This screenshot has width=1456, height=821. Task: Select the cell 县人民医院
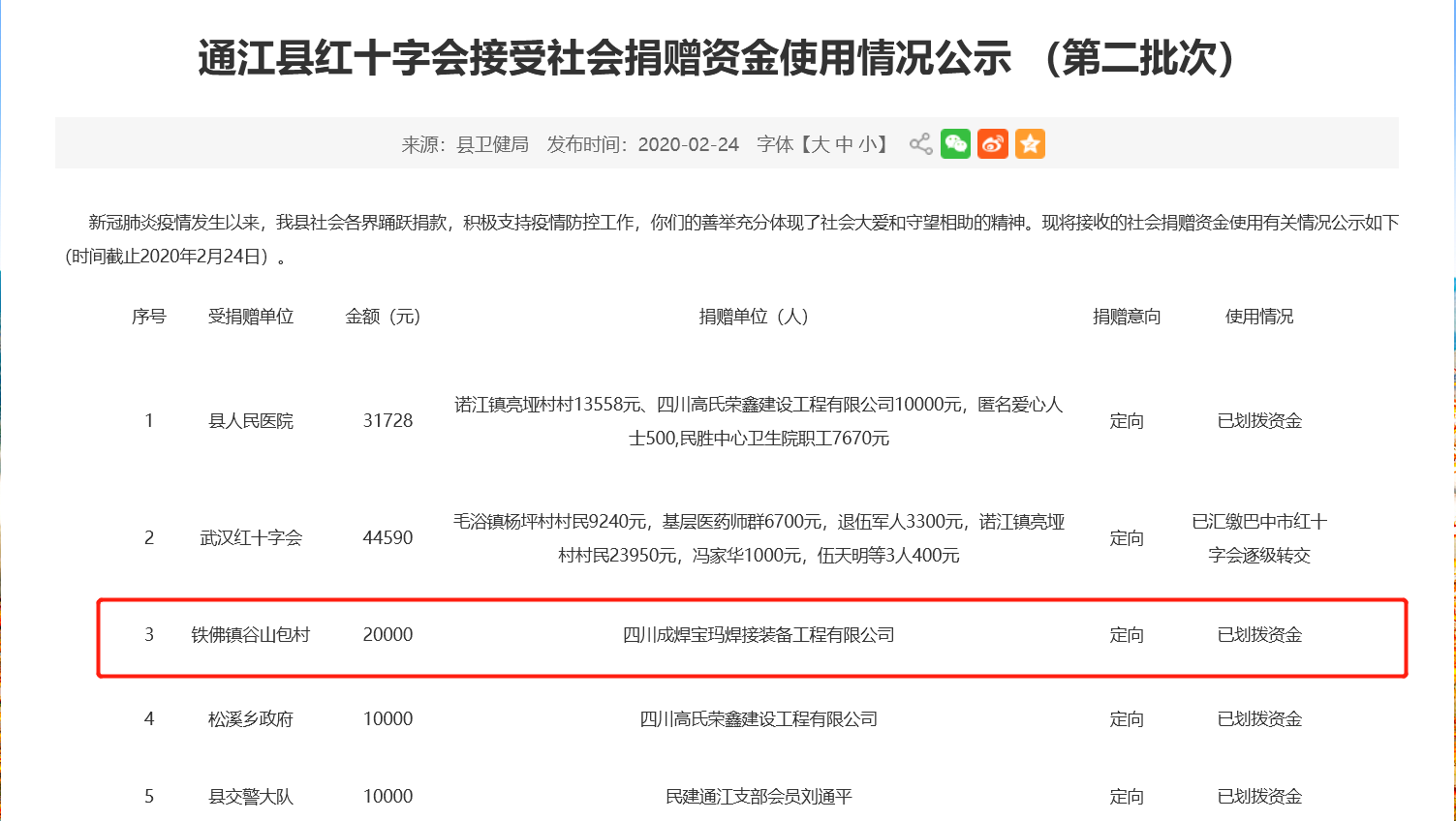click(x=251, y=421)
